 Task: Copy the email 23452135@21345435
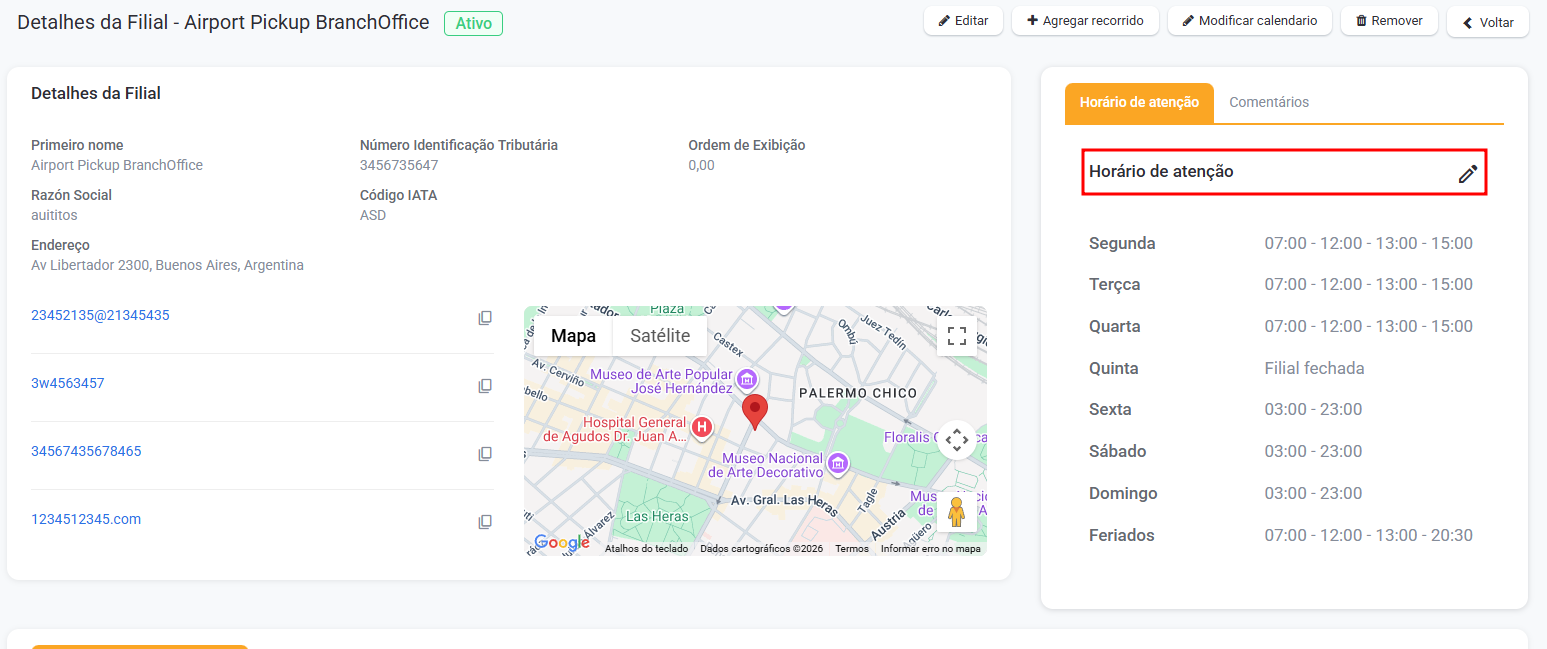485,318
